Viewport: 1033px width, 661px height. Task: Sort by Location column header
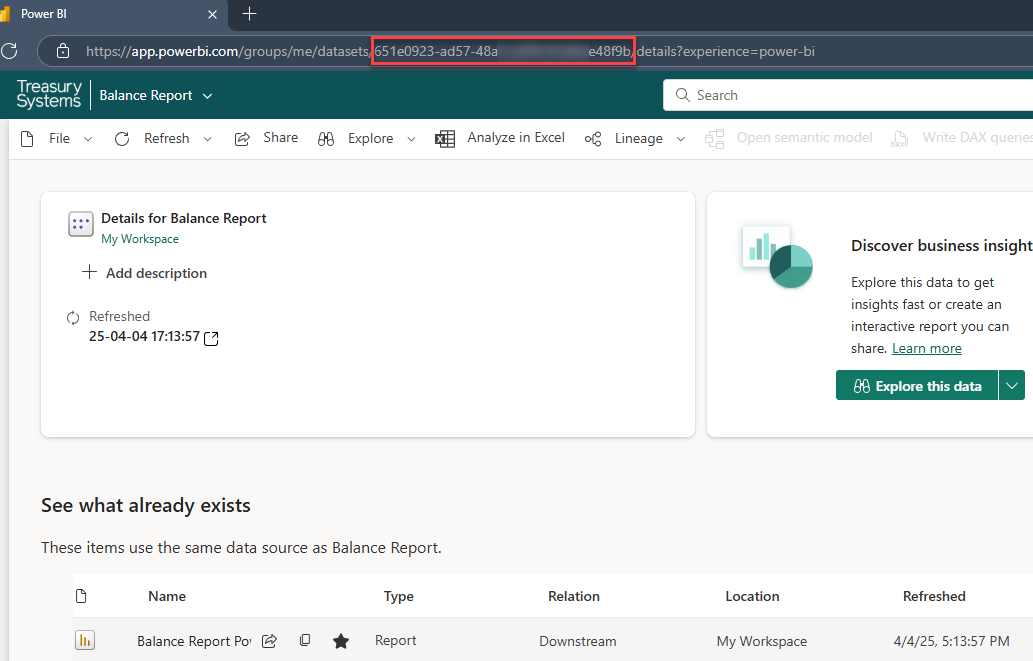752,596
